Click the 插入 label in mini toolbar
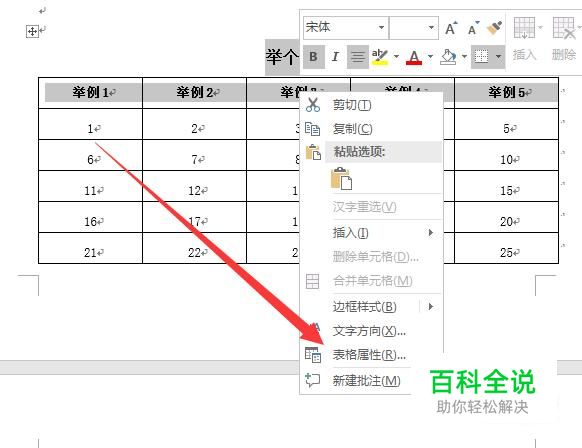Viewport: 582px width, 448px height. pos(524,55)
